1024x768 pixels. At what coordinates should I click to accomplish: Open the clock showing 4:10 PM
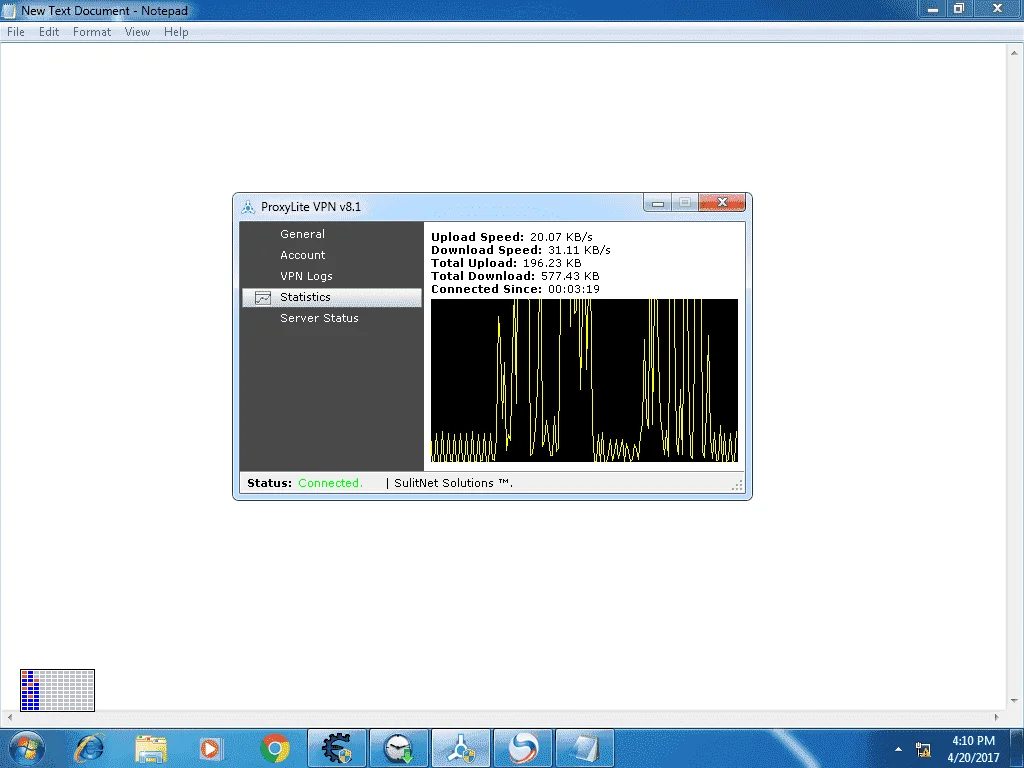973,749
